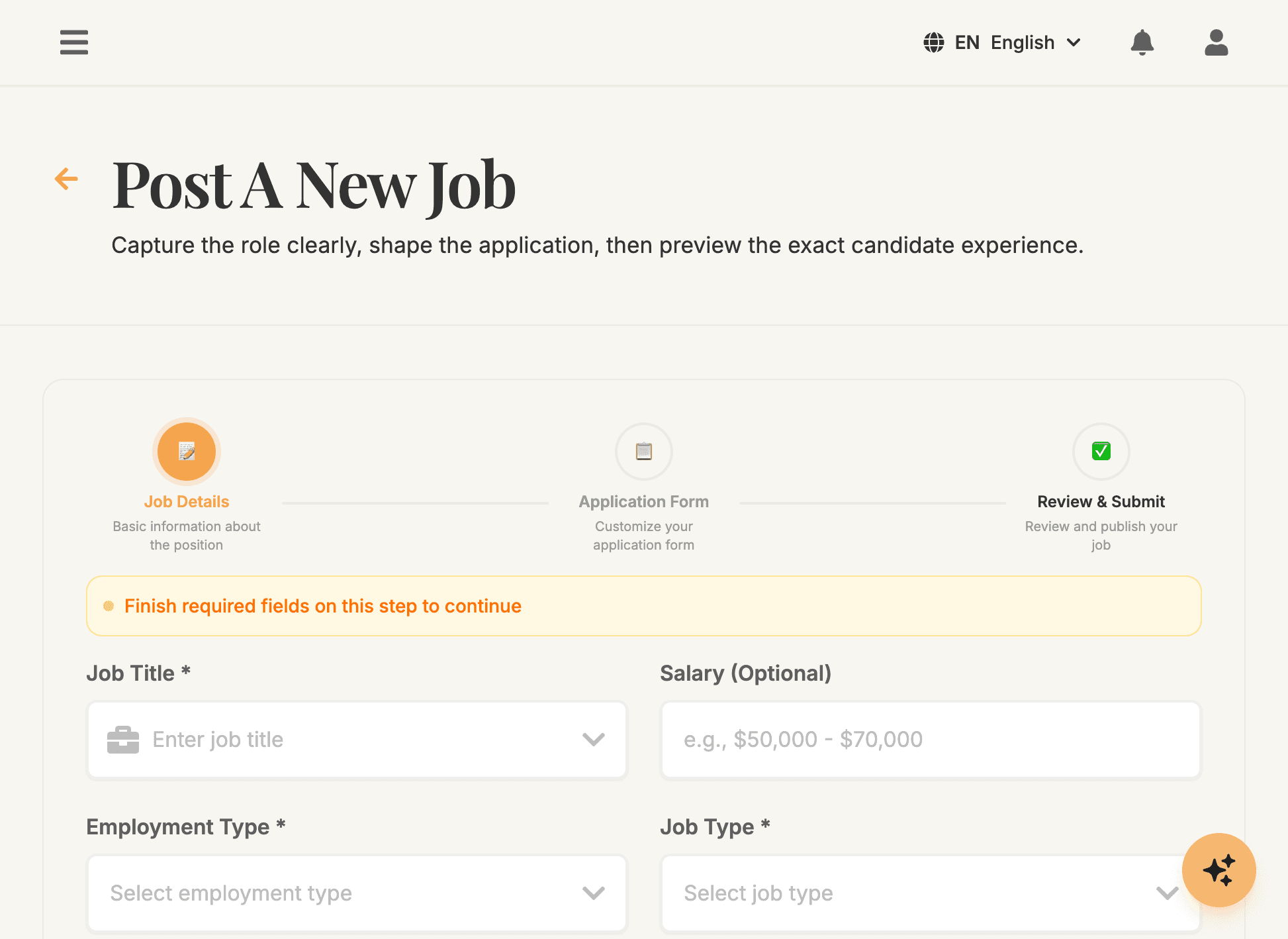Open the job title suggestions chevron
The height and width of the screenshot is (939, 1288).
[594, 740]
